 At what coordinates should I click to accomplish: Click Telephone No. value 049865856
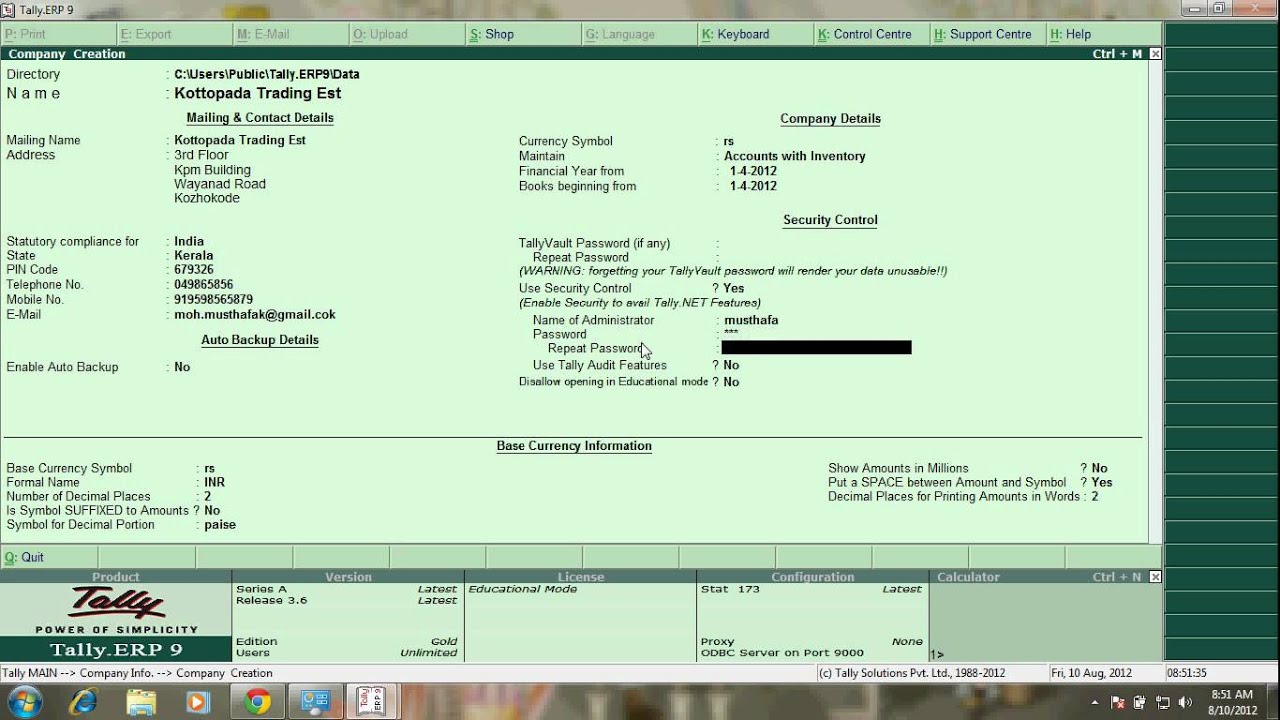coord(204,285)
